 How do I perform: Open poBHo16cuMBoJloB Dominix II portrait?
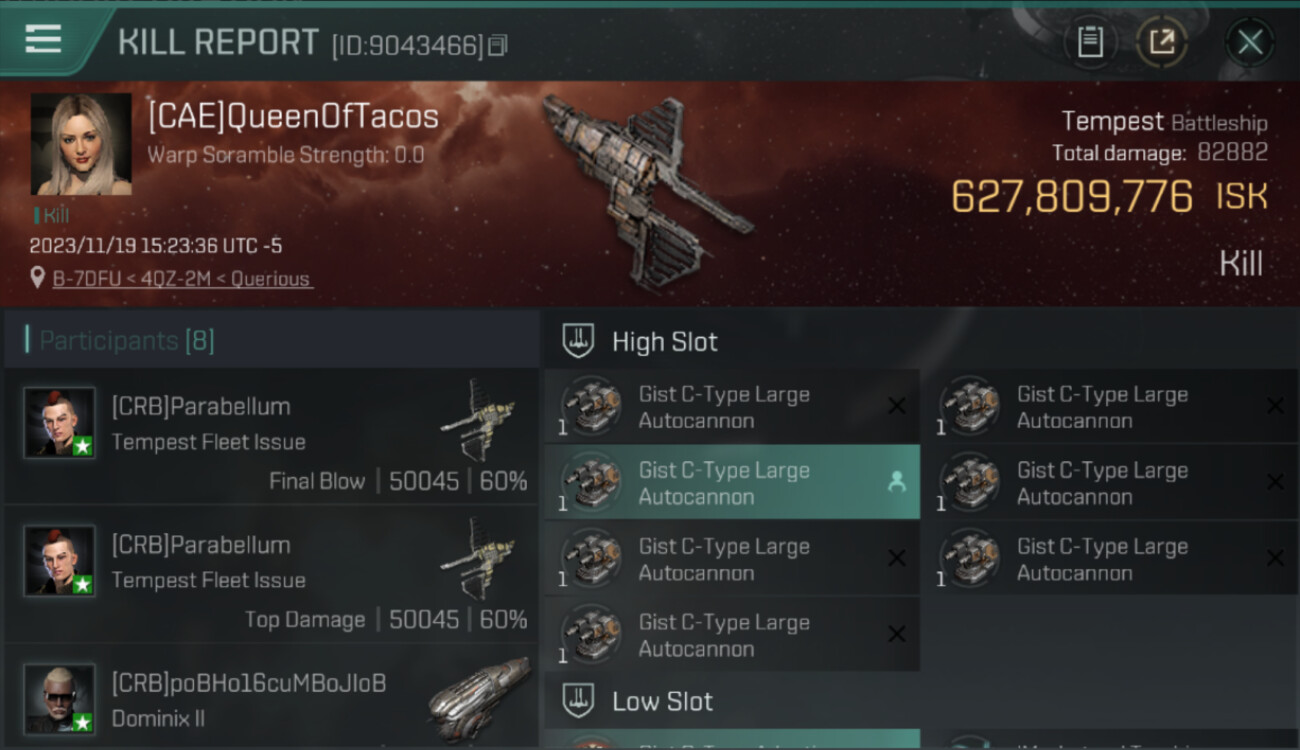click(60, 698)
